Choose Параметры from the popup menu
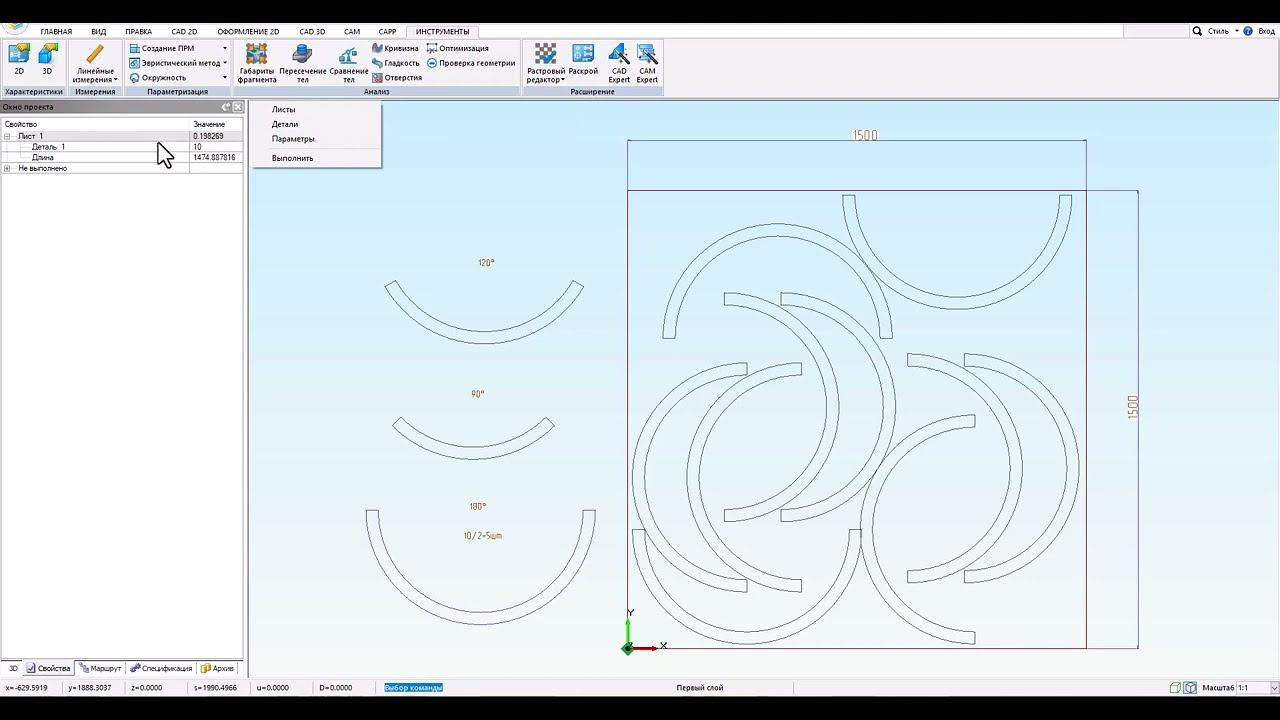Screen dimensions: 1280x720 click(x=293, y=139)
